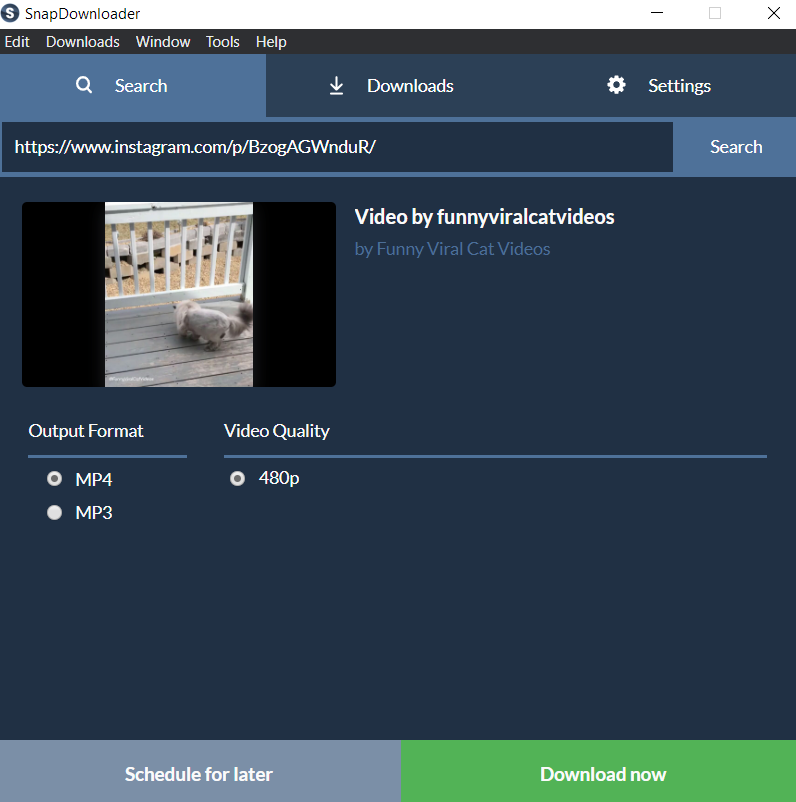
Task: Open the Window menu
Action: tap(163, 42)
